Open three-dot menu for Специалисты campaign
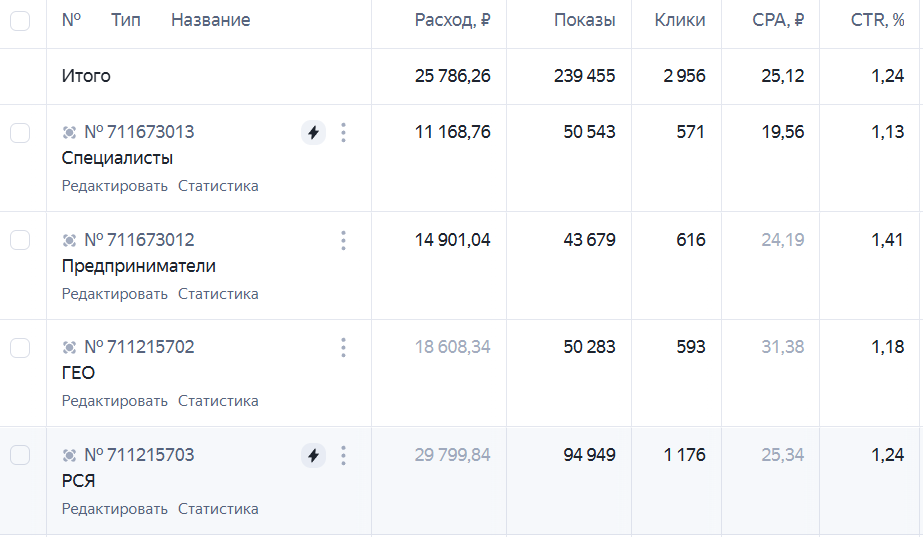 (x=344, y=132)
